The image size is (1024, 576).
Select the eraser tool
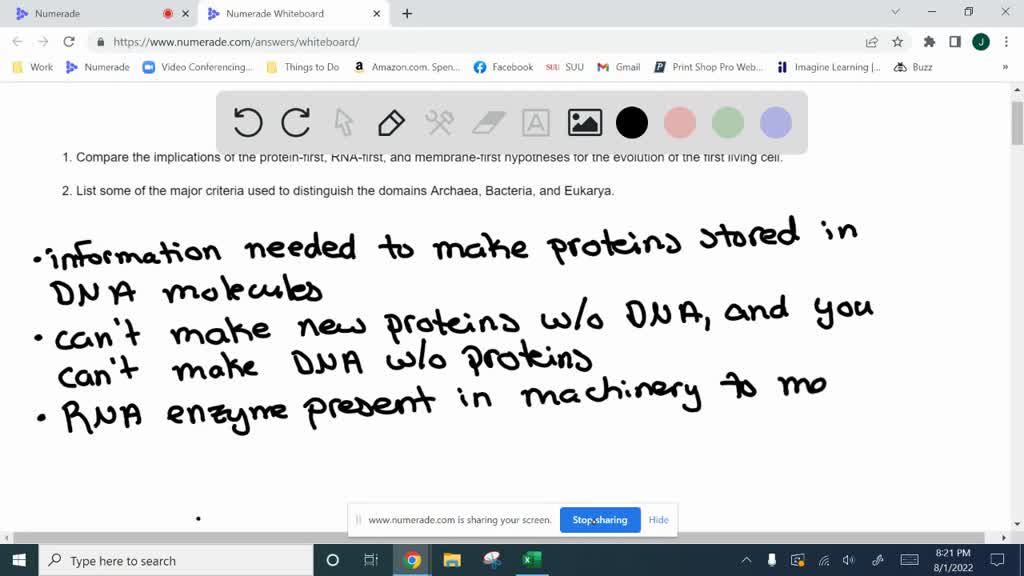click(487, 122)
